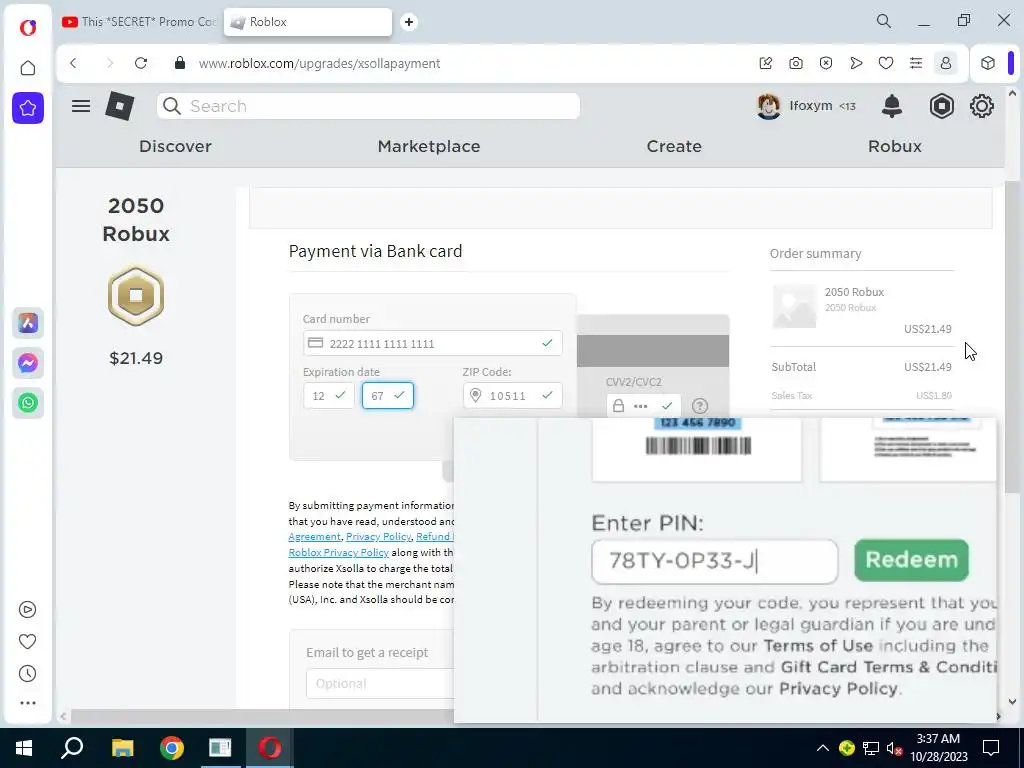Open ad blocker shield icon

point(825,63)
